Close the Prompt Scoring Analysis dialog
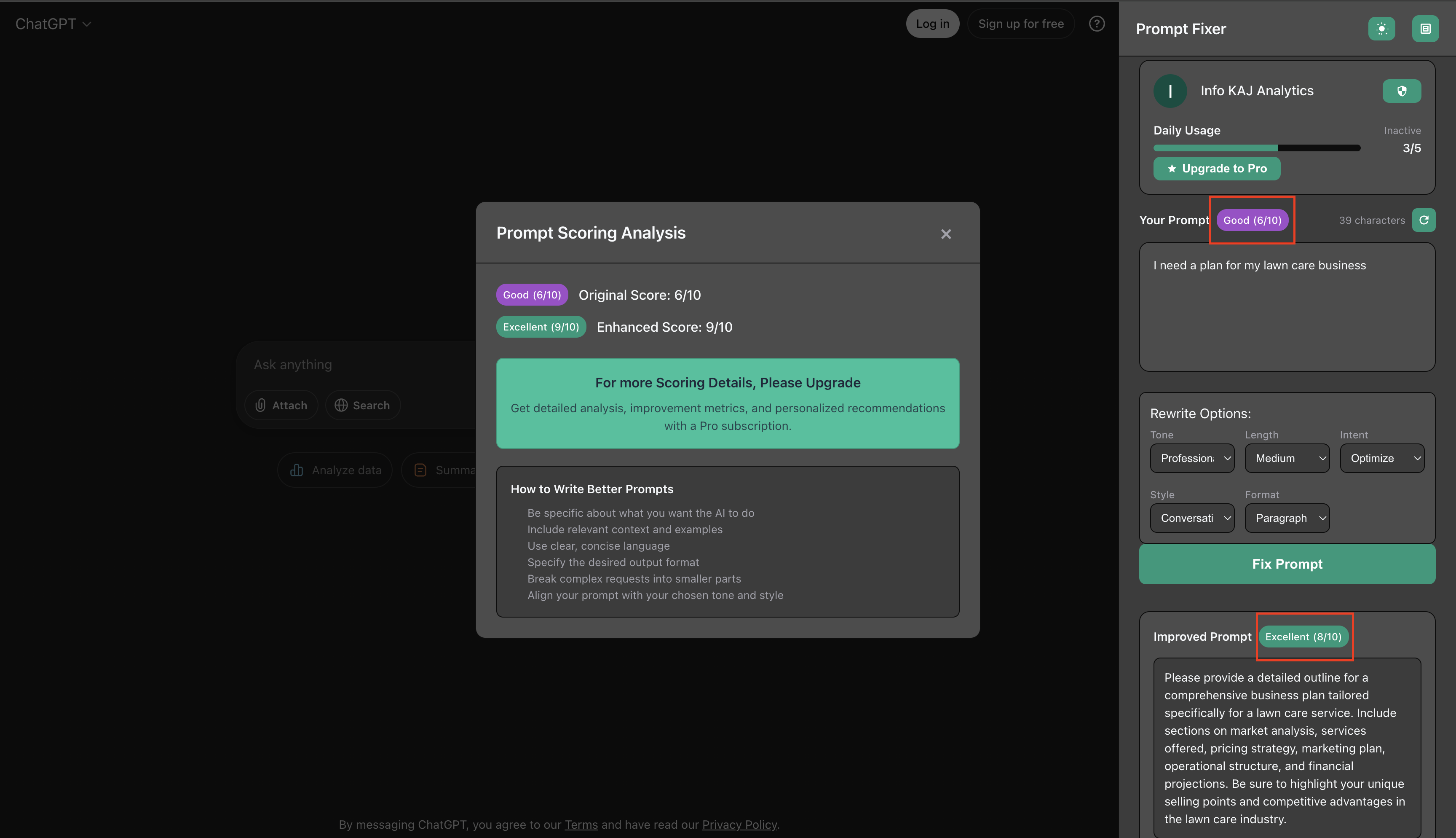 (946, 234)
